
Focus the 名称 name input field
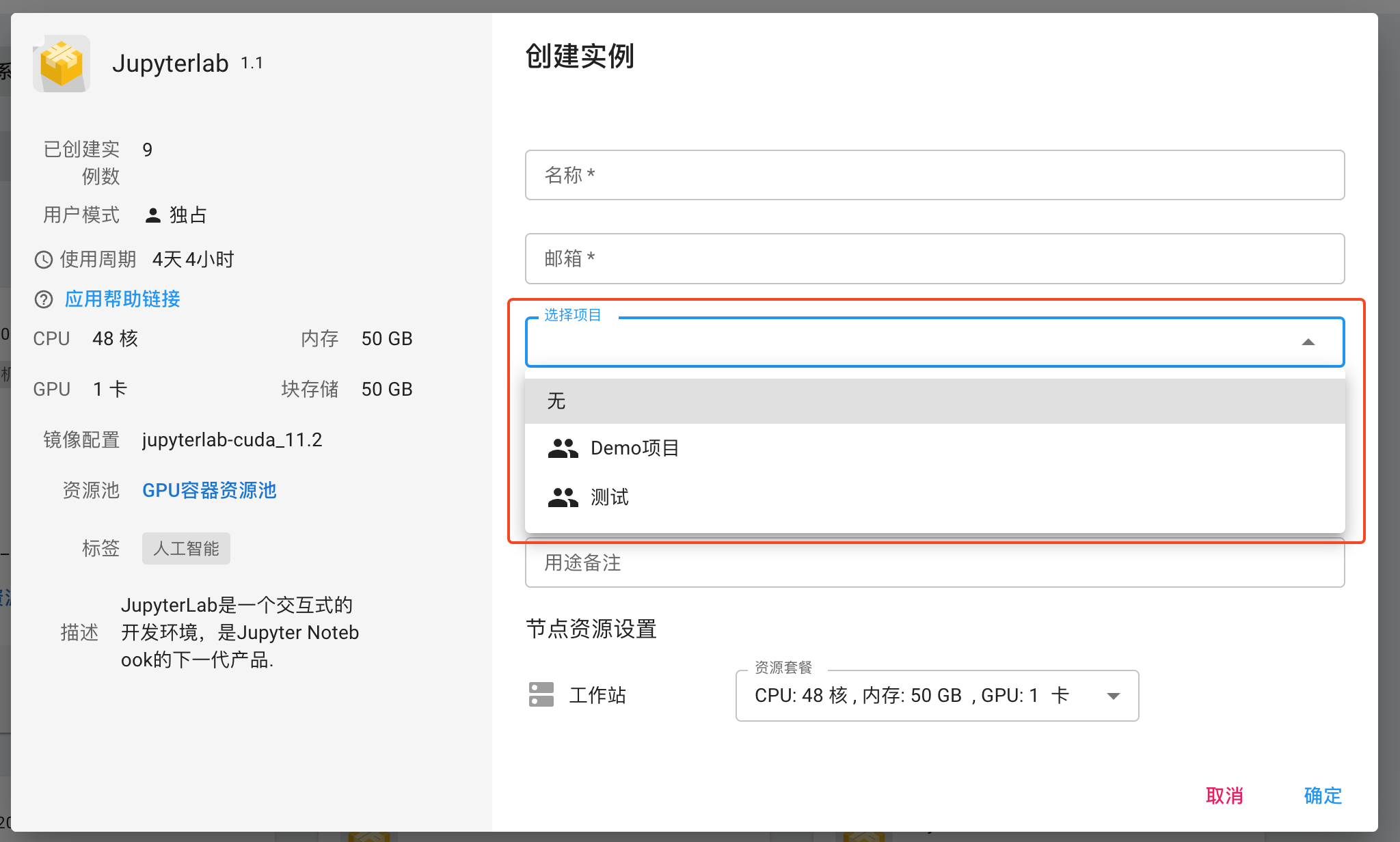click(x=934, y=175)
